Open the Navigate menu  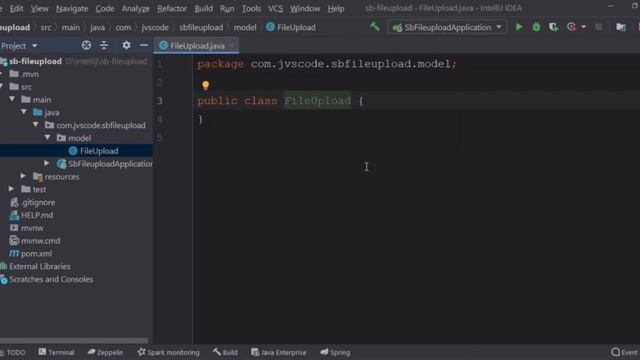click(72, 9)
